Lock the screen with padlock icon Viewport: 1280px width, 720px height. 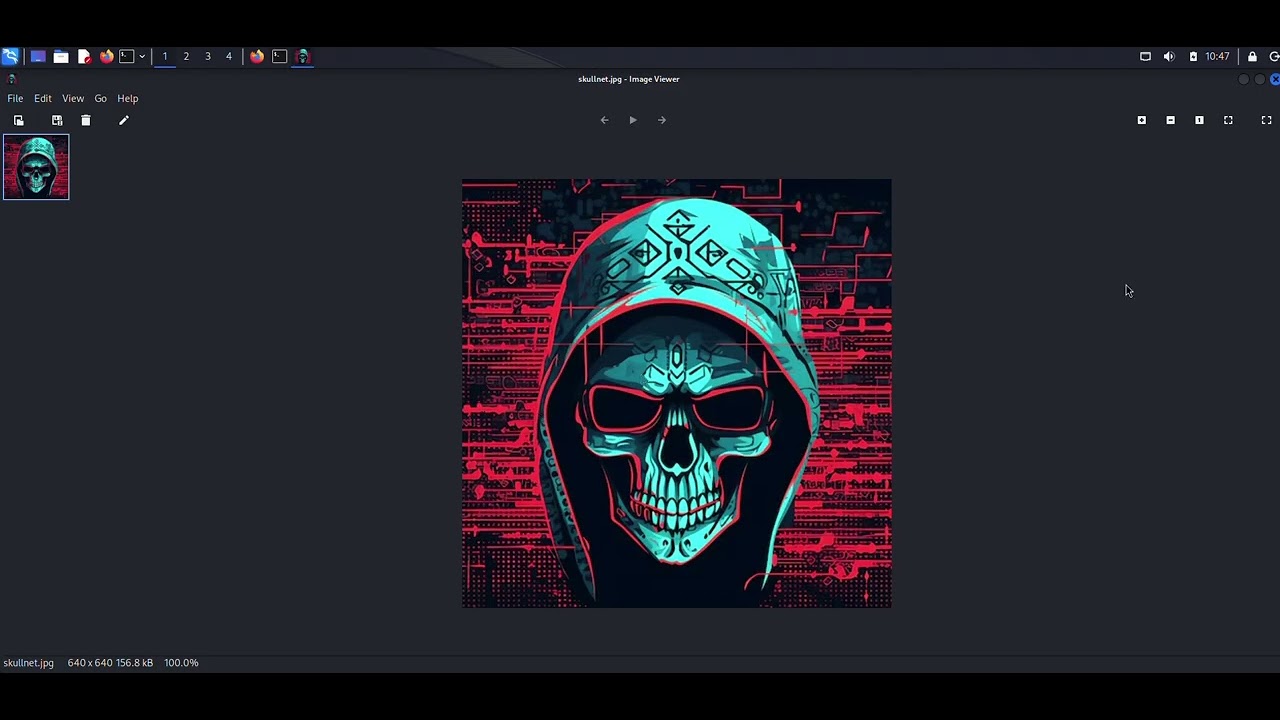1252,56
